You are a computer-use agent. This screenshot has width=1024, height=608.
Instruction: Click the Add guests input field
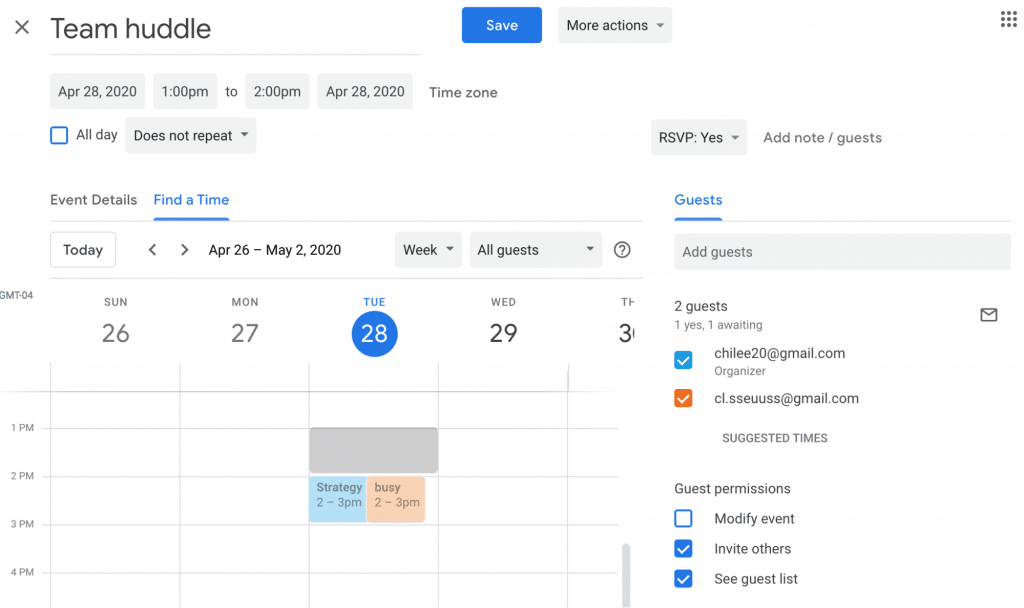coord(842,252)
